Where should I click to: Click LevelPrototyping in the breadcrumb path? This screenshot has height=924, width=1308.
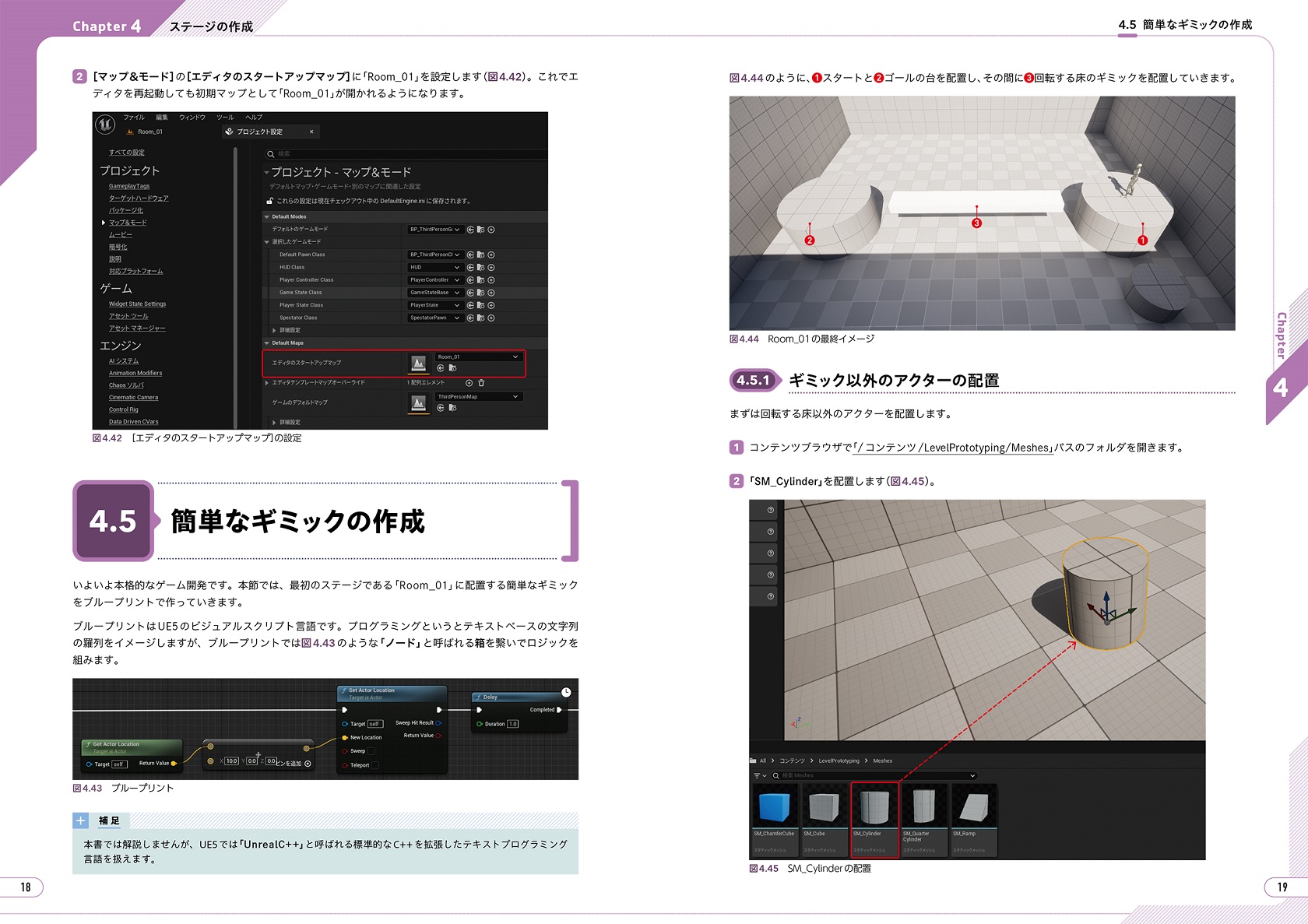tap(839, 761)
